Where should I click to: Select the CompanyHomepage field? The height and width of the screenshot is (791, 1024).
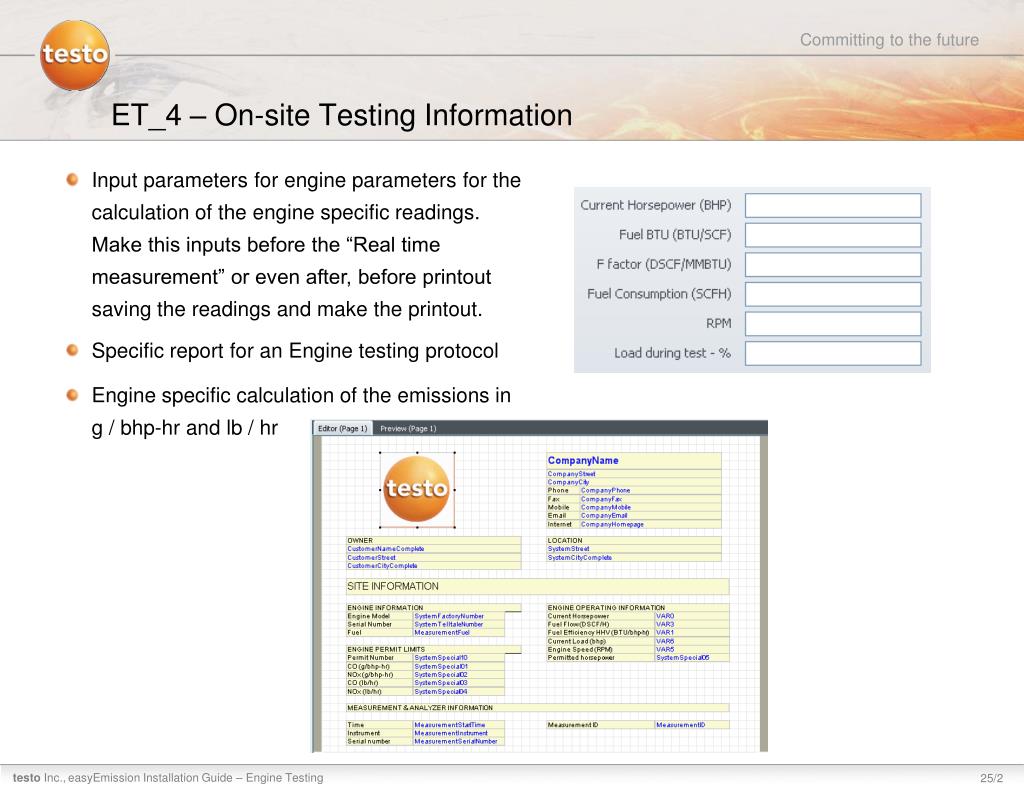[650, 524]
